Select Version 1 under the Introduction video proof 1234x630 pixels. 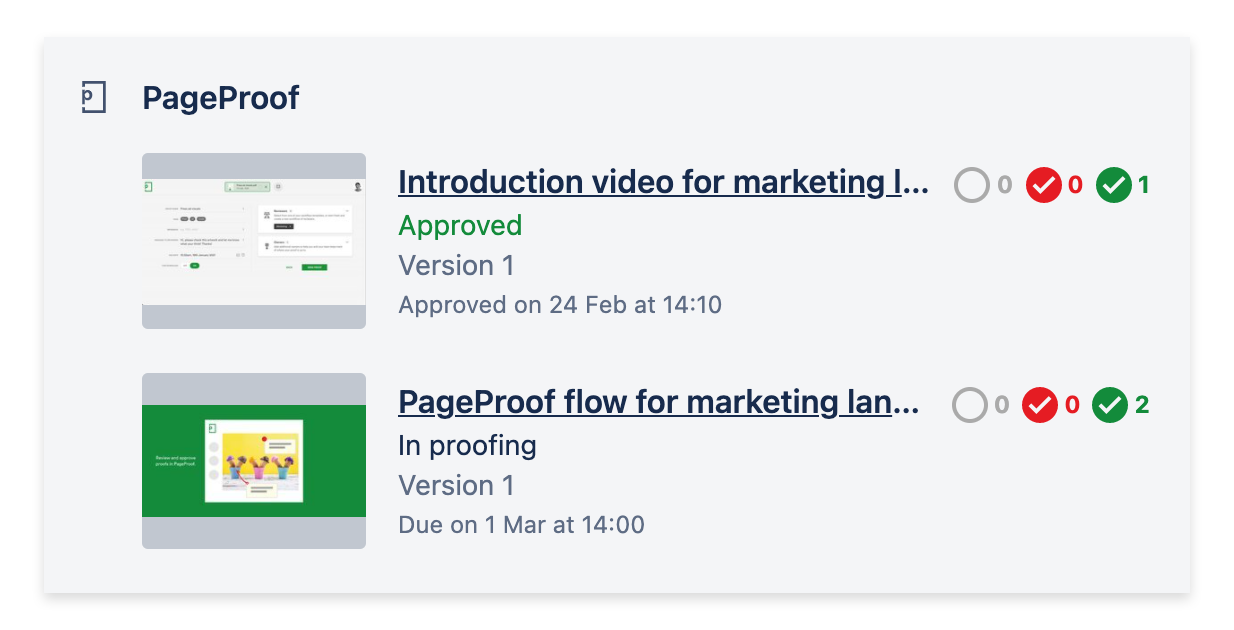(x=456, y=265)
